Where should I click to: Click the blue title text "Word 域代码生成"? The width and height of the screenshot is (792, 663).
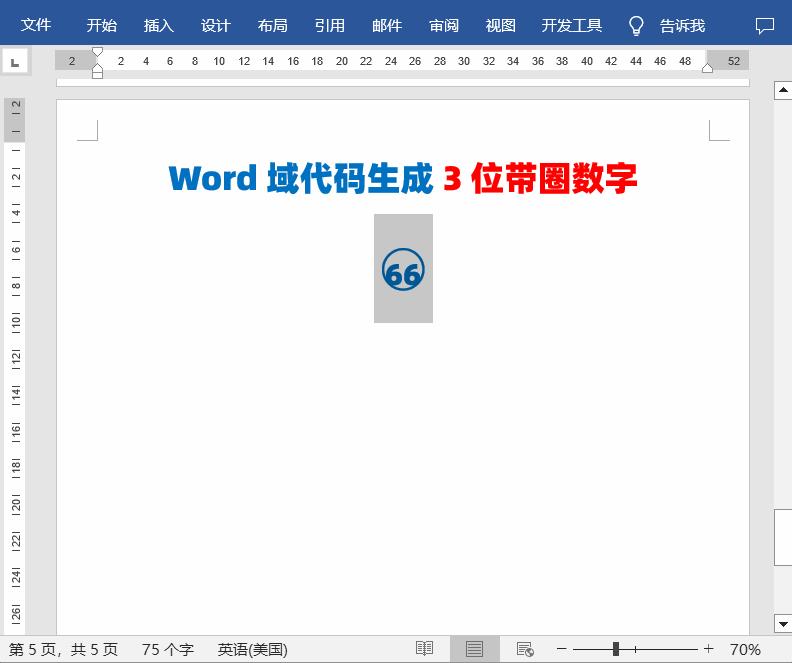coord(301,178)
